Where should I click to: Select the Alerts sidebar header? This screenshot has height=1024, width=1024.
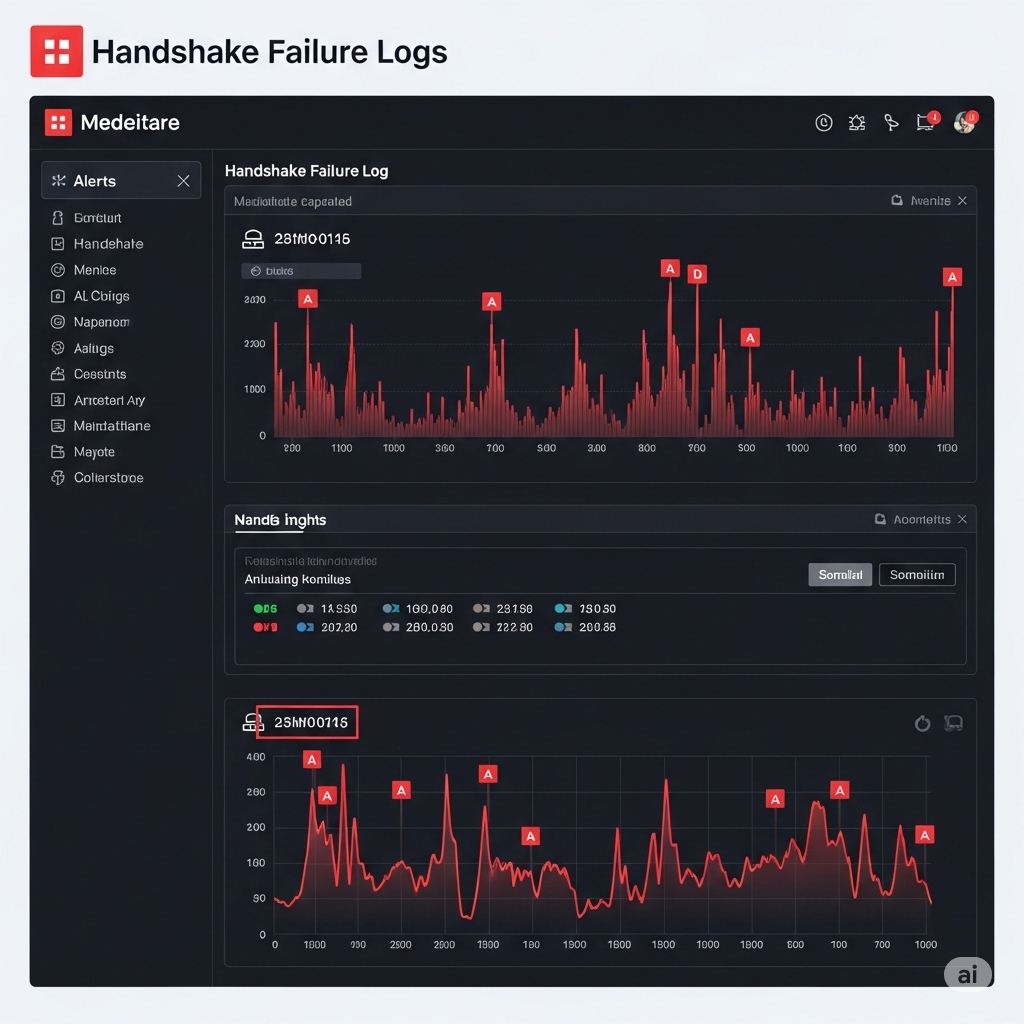[x=121, y=180]
